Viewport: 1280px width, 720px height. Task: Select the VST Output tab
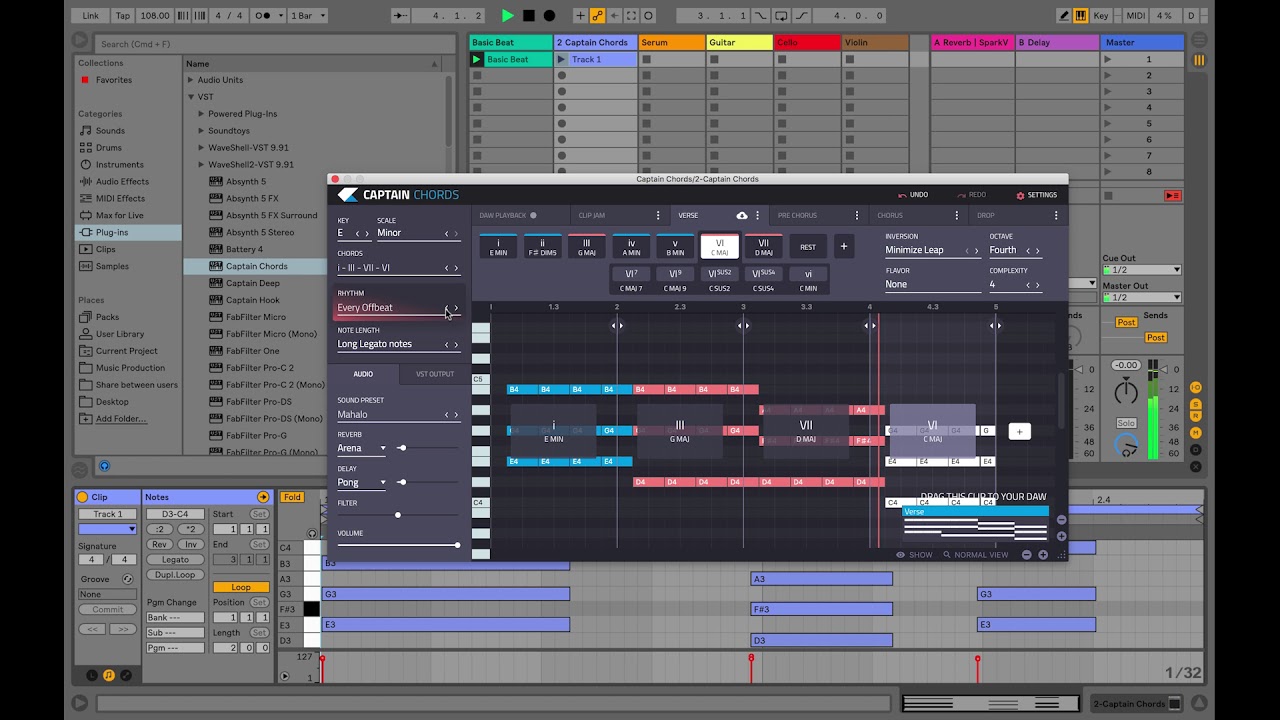pos(435,374)
